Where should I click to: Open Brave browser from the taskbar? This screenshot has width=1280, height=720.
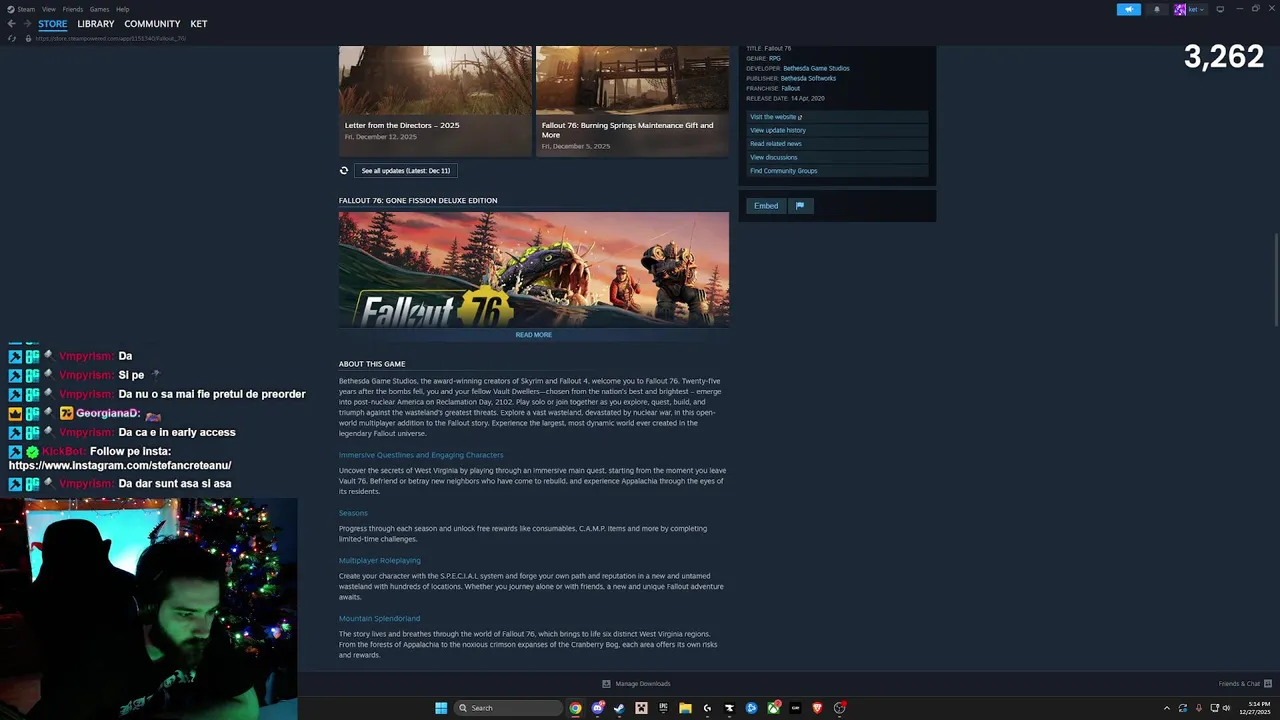817,708
